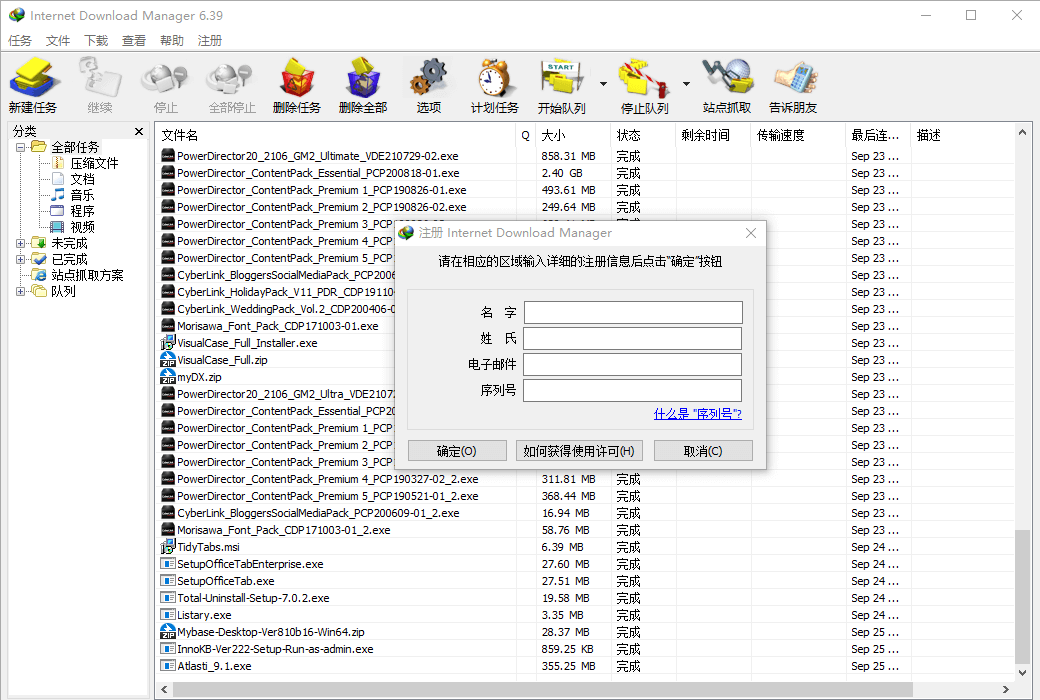Select InnoKB-Ver222-Setup-Run-as-admin.exe row
This screenshot has height=700, width=1040.
[x=586, y=649]
